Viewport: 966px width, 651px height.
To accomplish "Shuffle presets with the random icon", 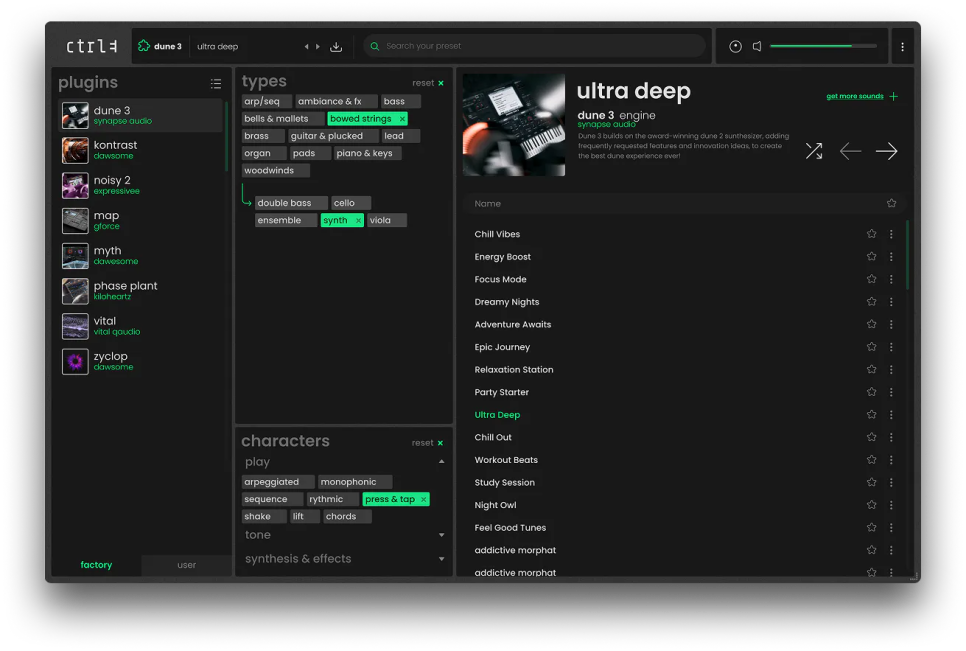I will [814, 151].
